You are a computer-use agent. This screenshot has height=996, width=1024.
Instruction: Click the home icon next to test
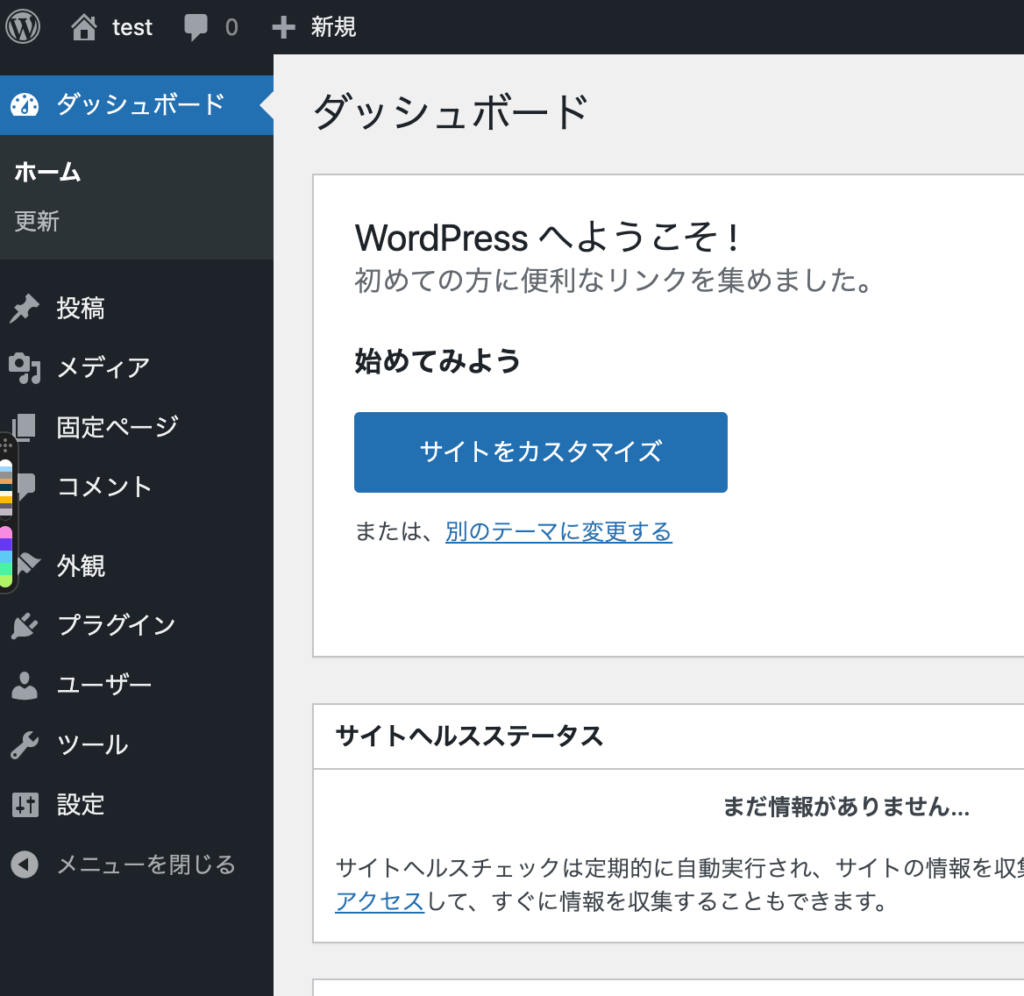(x=84, y=27)
